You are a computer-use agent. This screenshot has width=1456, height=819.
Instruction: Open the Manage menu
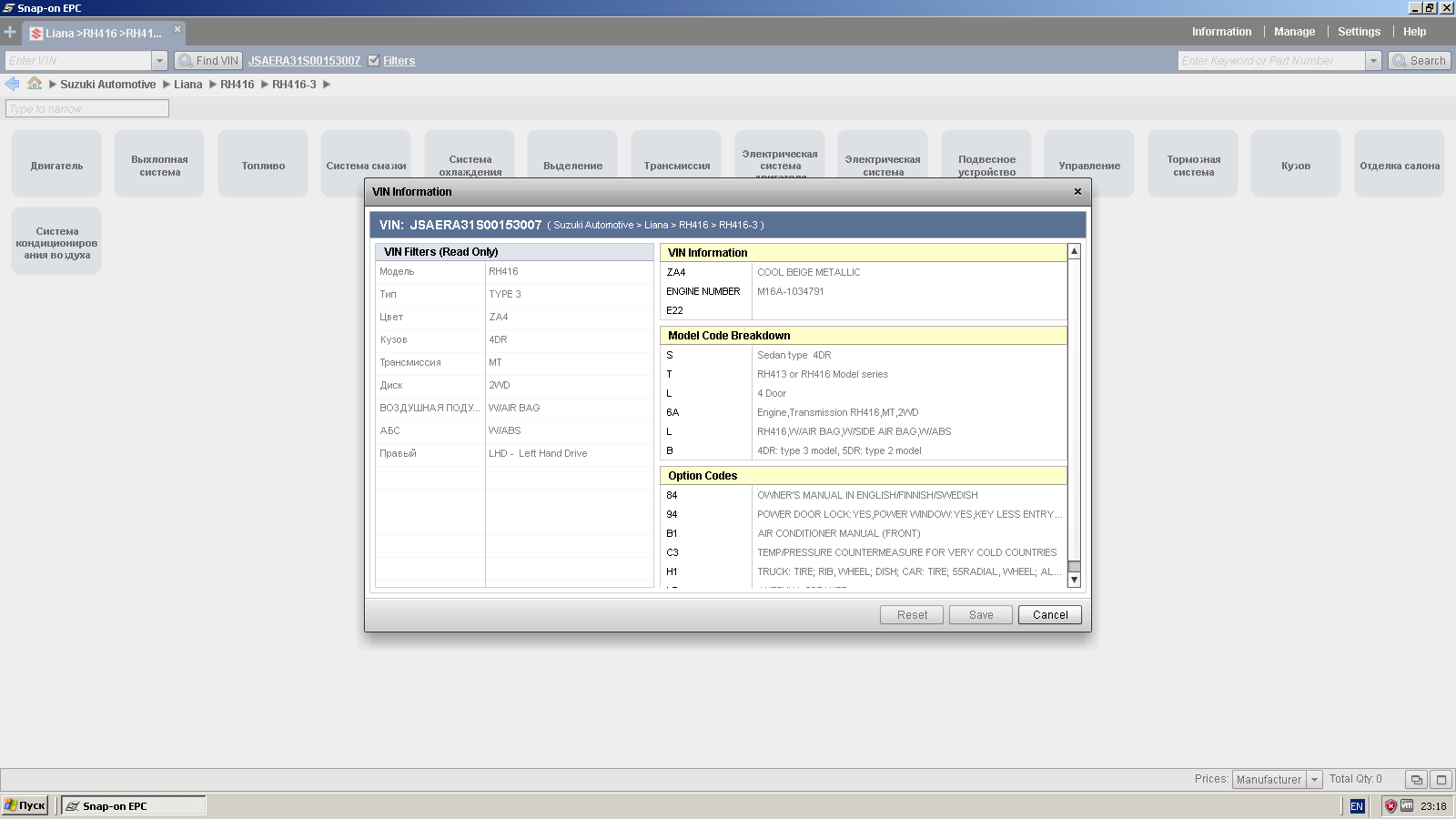coord(1294,32)
